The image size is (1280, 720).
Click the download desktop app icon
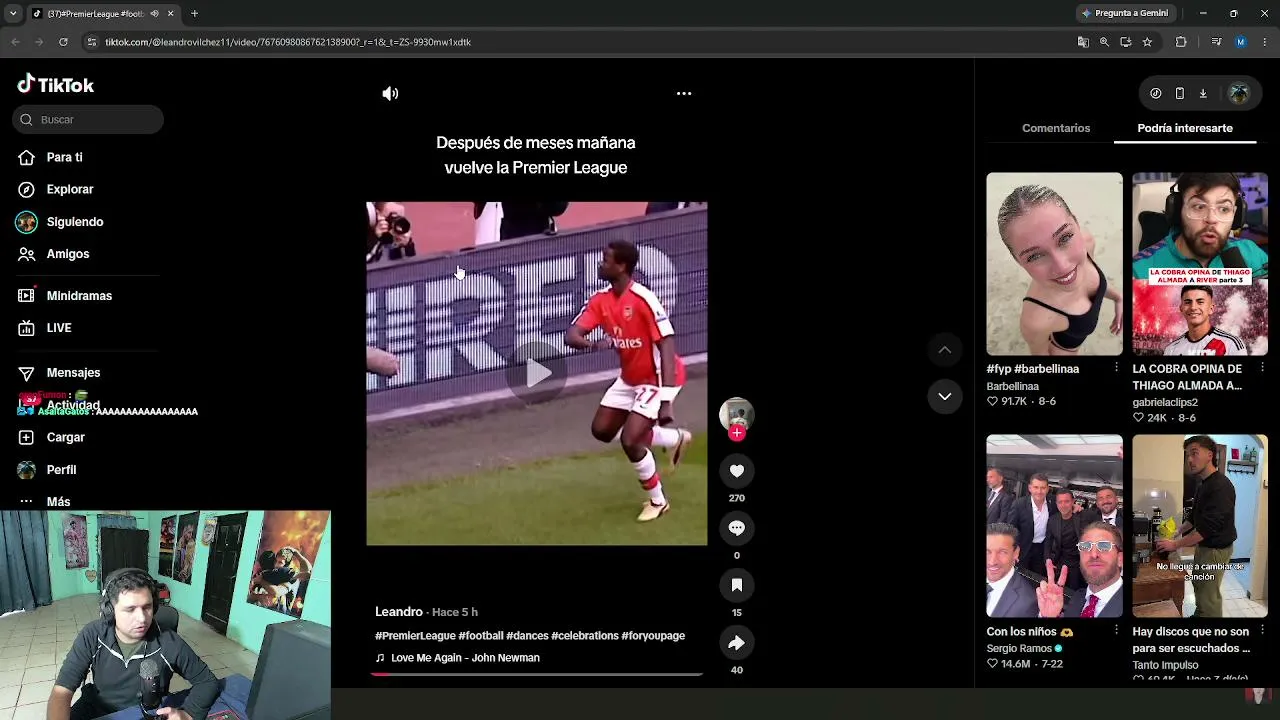[x=1203, y=93]
